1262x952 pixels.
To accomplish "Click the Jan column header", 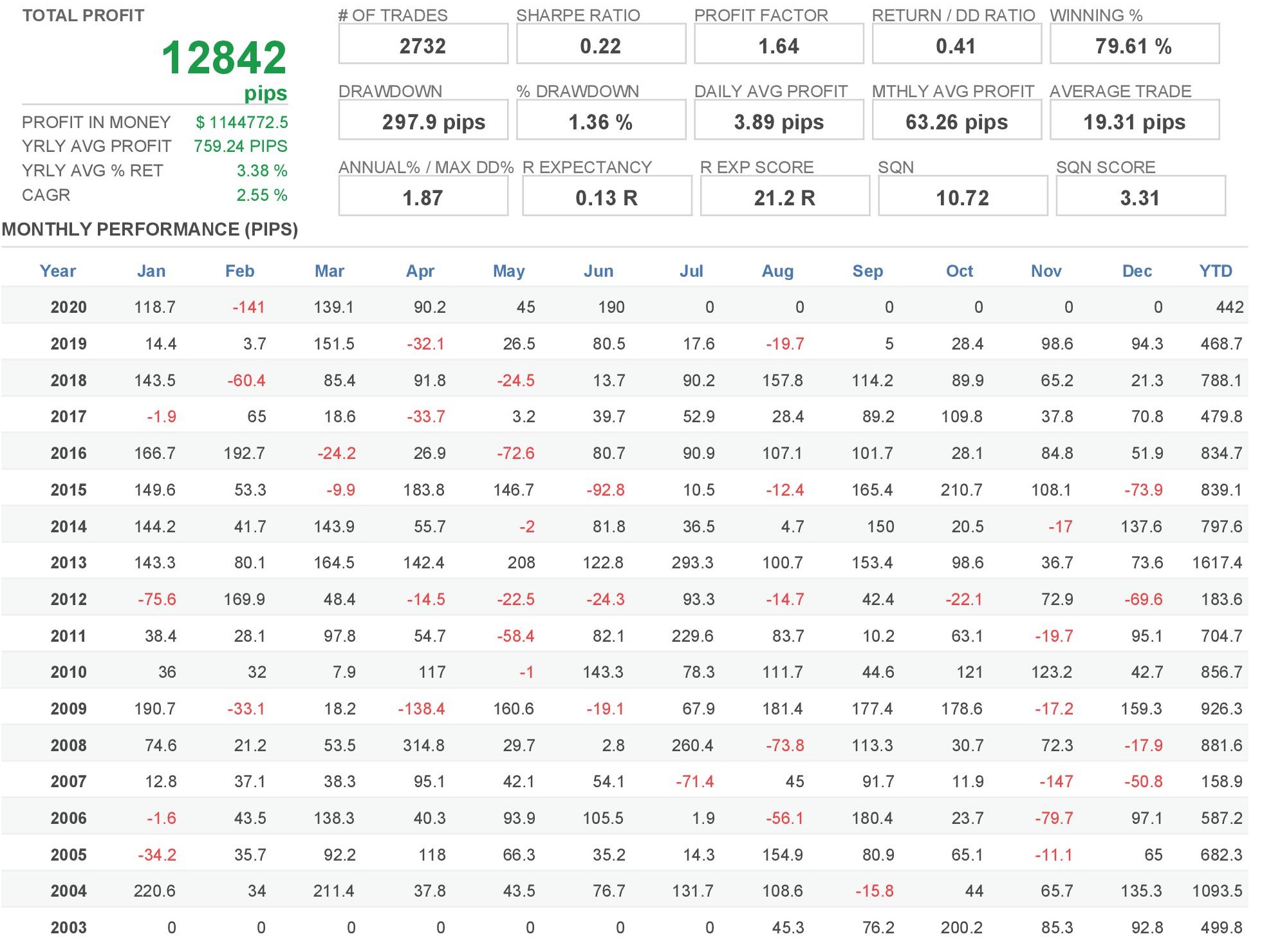I will pyautogui.click(x=151, y=271).
